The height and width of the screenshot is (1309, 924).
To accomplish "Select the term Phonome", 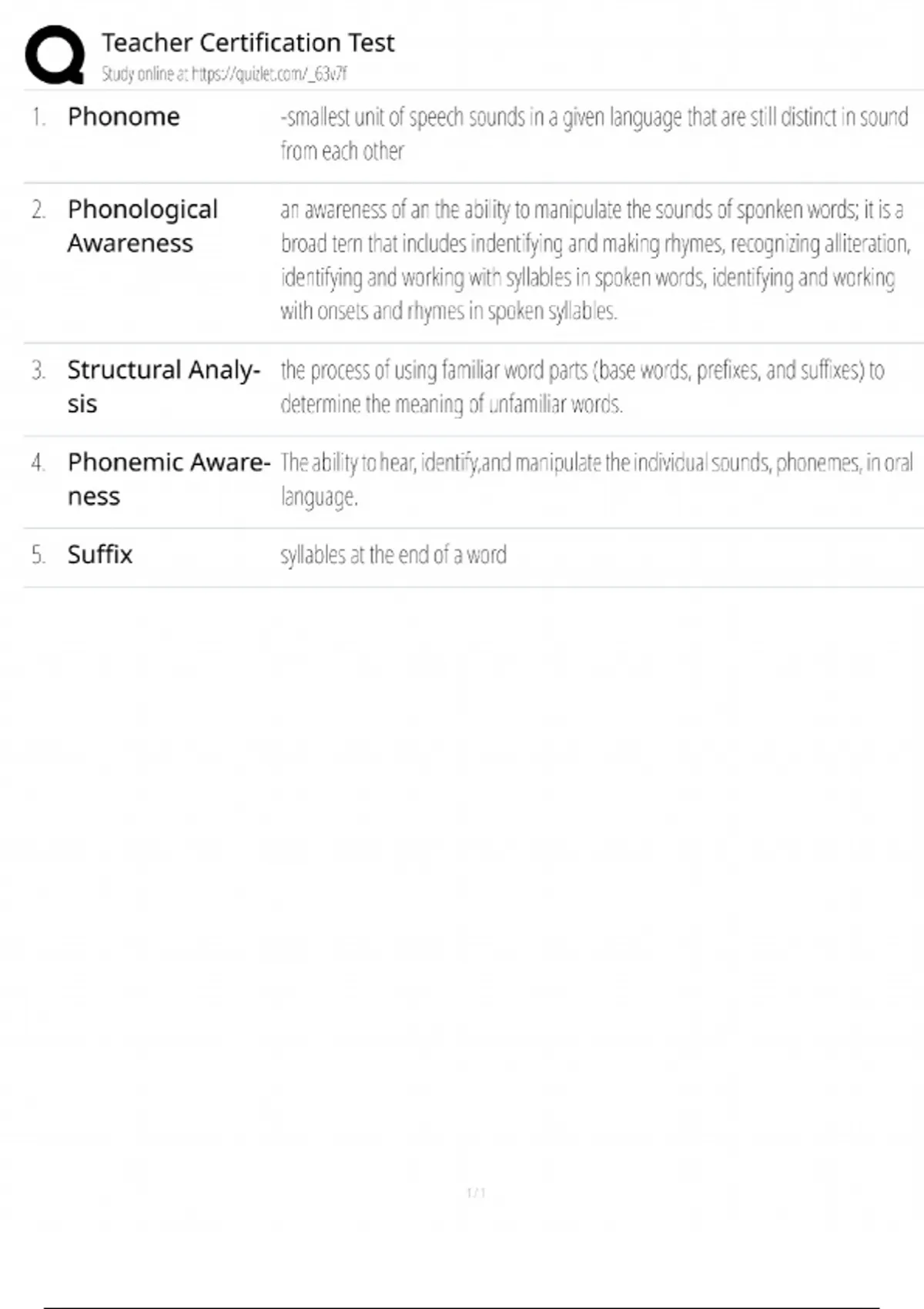I will pos(123,116).
